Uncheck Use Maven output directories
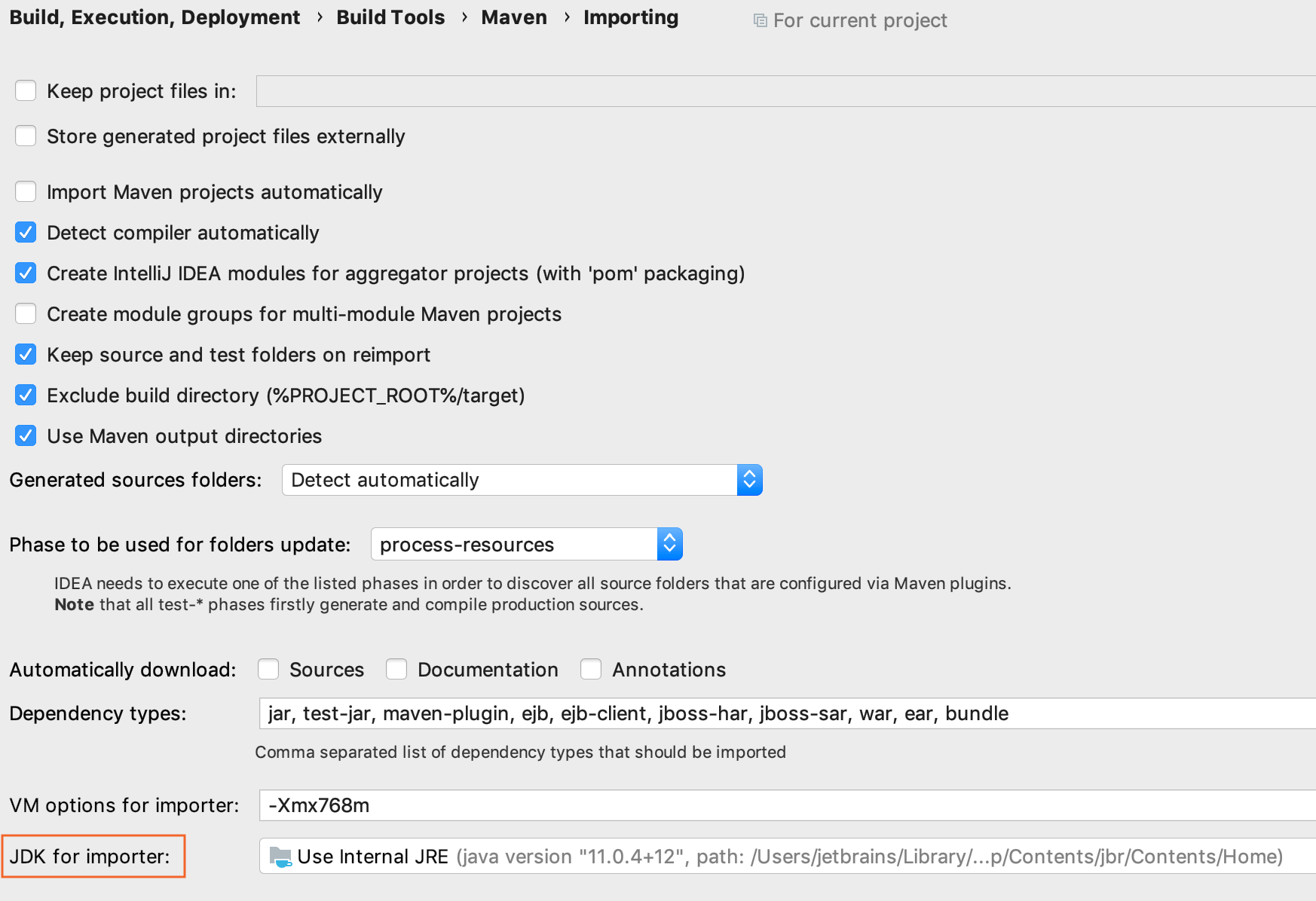Viewport: 1316px width, 901px height. pyautogui.click(x=26, y=436)
